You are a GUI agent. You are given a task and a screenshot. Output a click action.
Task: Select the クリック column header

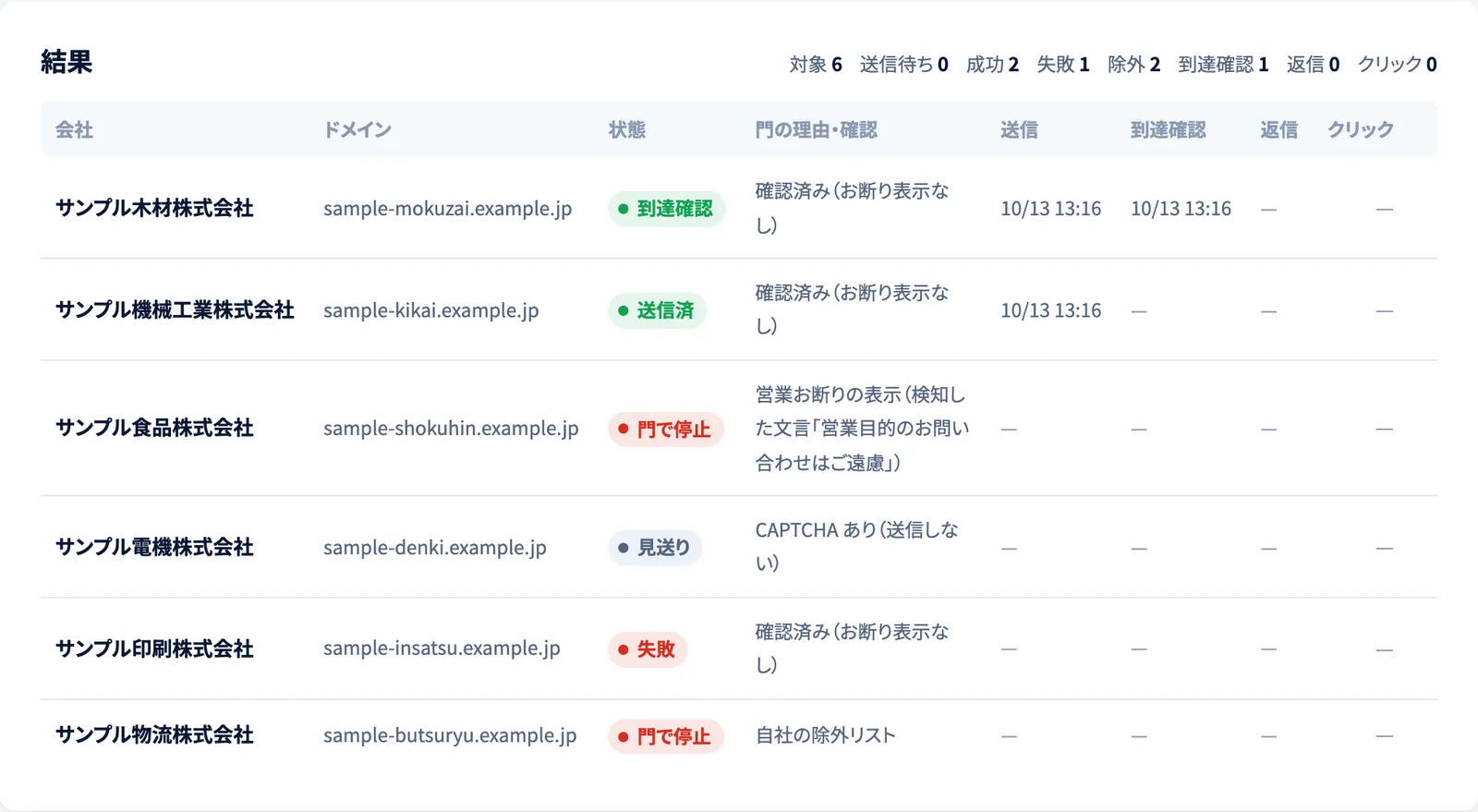pos(1361,129)
